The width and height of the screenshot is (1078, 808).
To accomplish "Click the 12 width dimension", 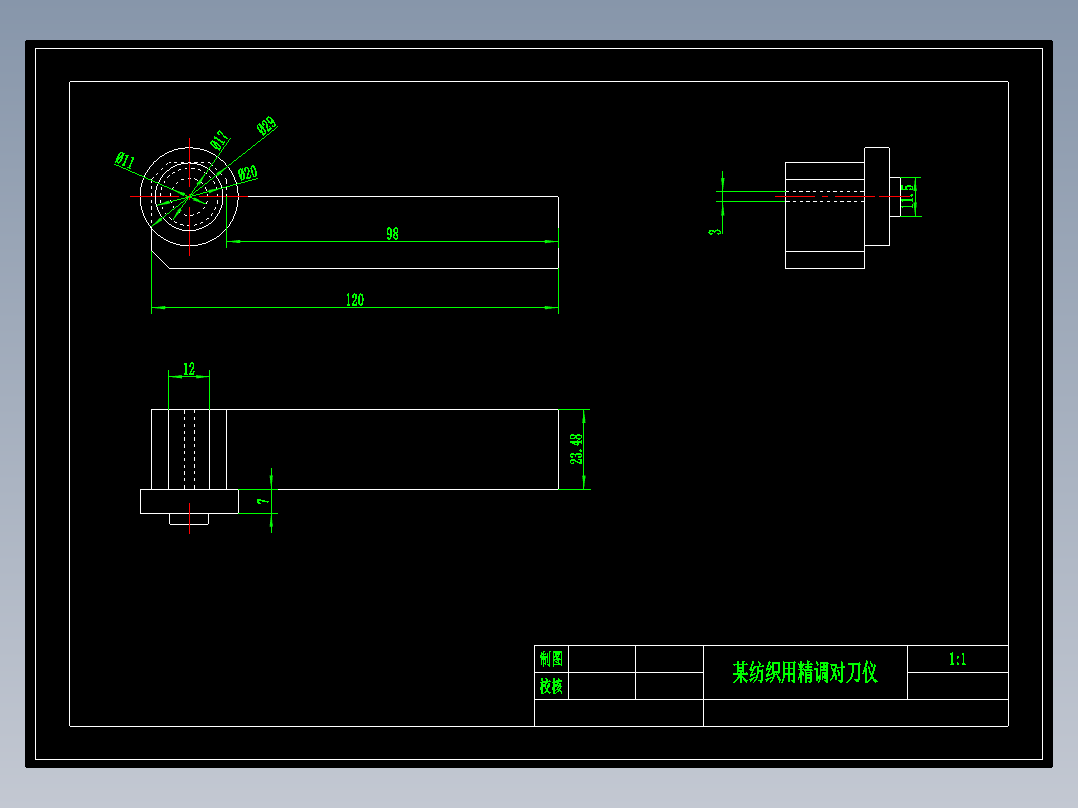I will [189, 369].
